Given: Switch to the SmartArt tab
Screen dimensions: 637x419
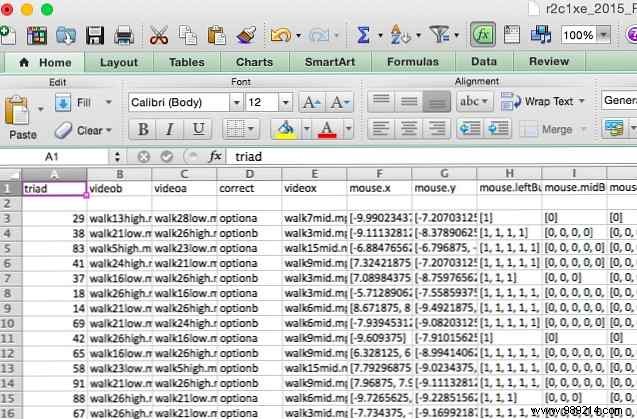Looking at the screenshot, I should pos(330,62).
